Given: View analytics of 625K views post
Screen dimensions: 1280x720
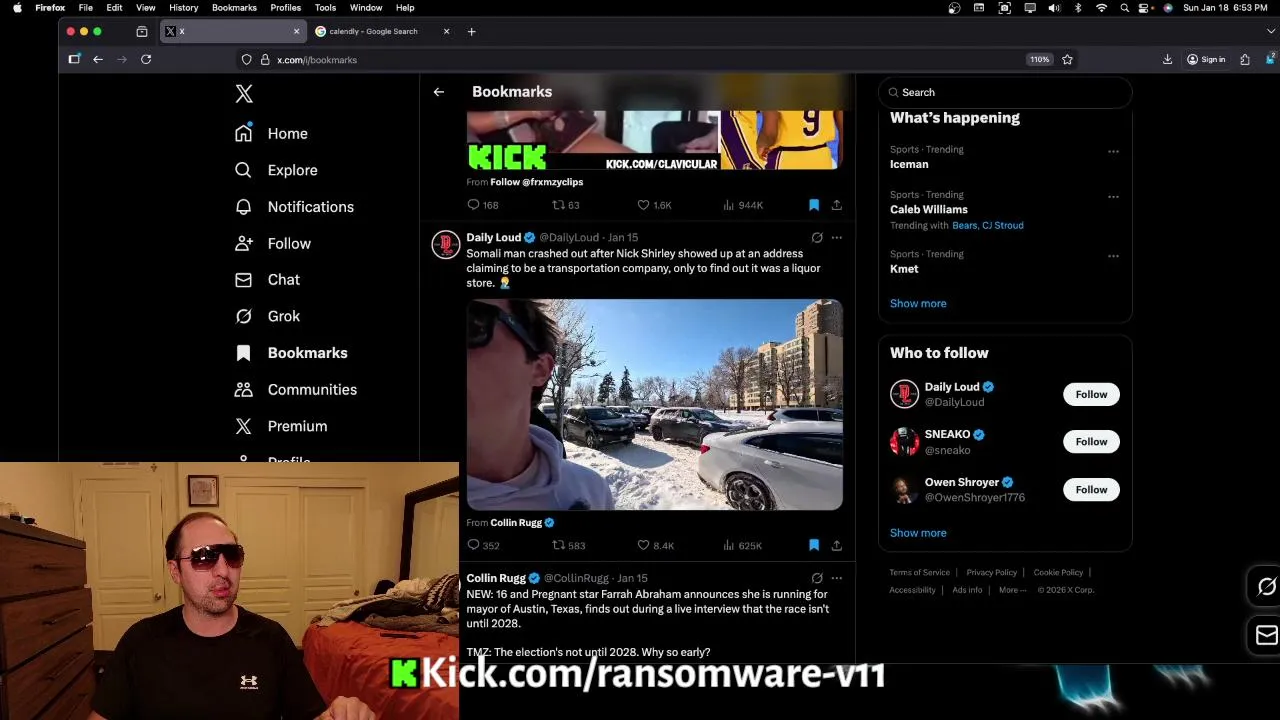Looking at the screenshot, I should pos(743,545).
